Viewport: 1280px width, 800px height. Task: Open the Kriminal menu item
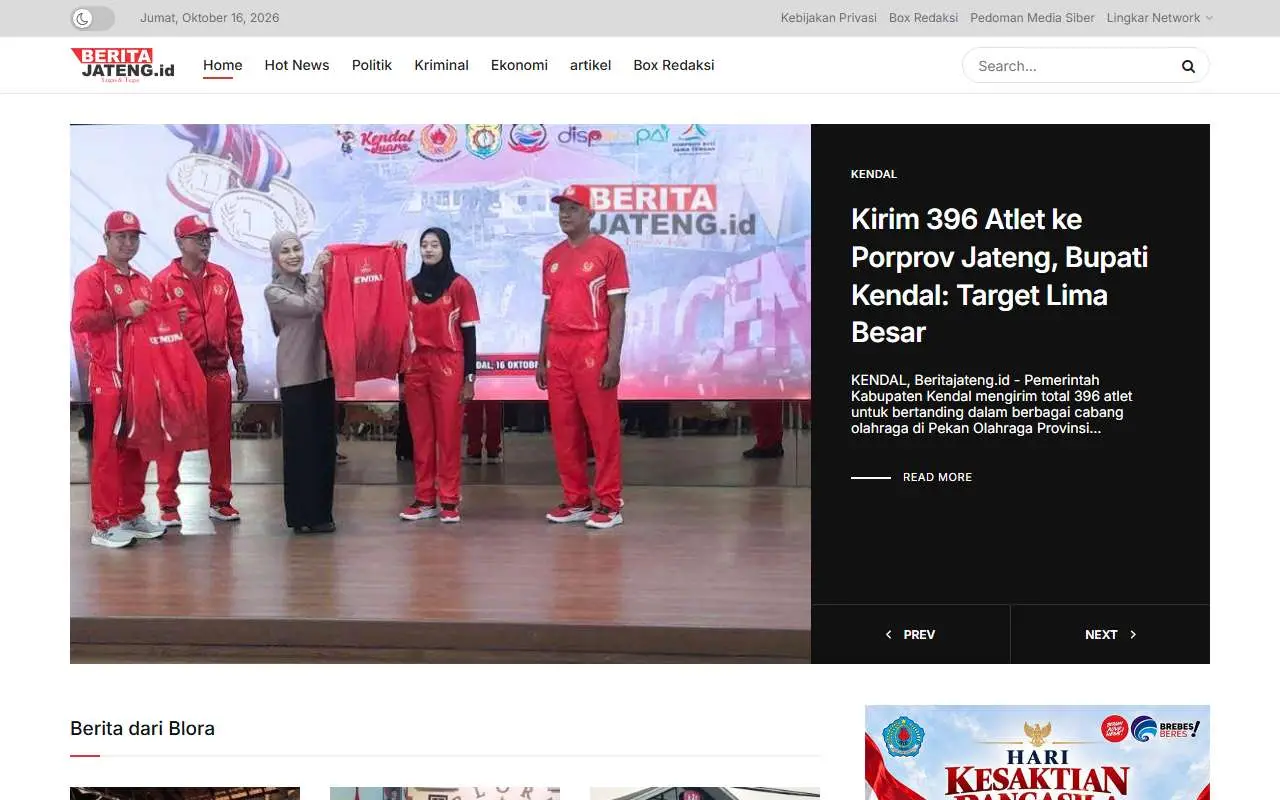(441, 65)
